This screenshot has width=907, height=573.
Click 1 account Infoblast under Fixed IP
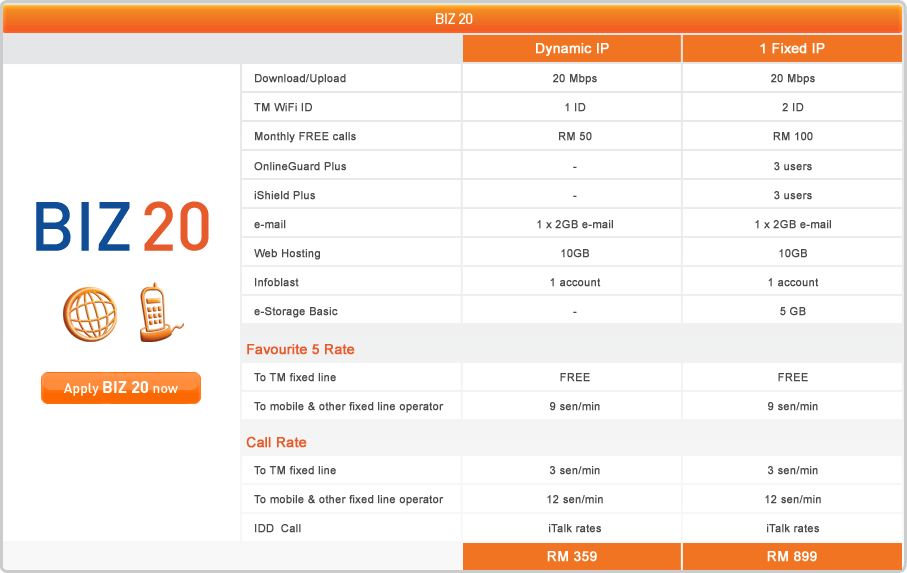(x=792, y=282)
